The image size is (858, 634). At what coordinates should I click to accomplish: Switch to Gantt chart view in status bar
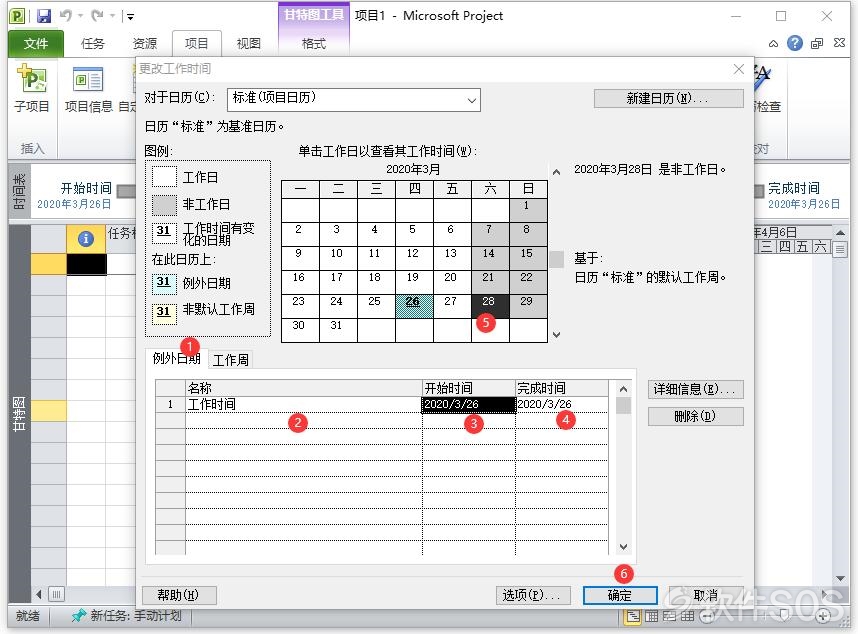point(633,616)
